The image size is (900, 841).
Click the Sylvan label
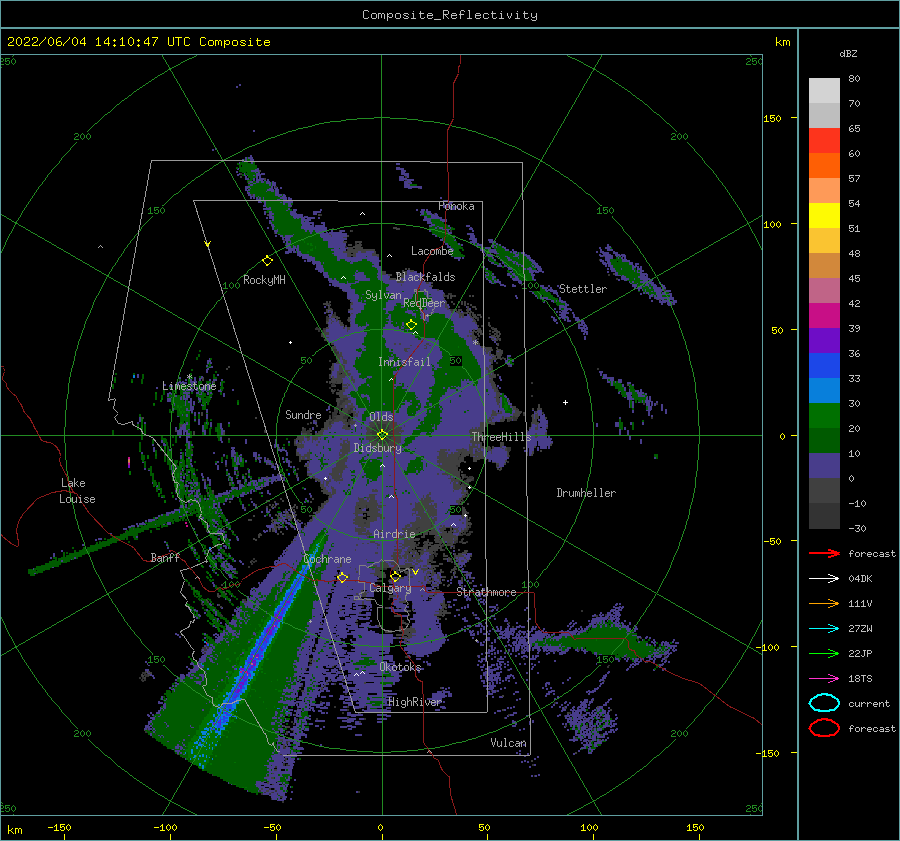(x=383, y=295)
